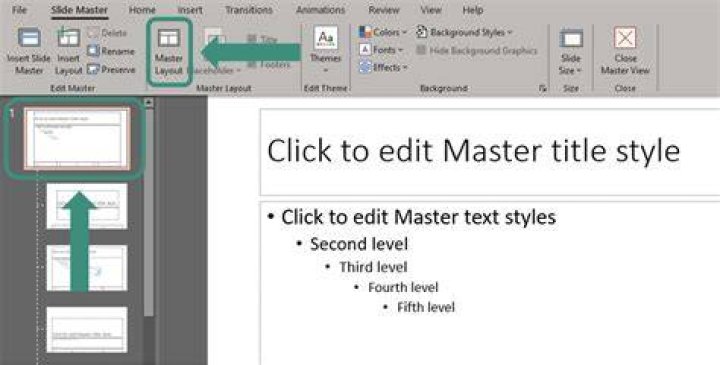Click the Insert Slide Master icon
720x365 pixels.
29,37
